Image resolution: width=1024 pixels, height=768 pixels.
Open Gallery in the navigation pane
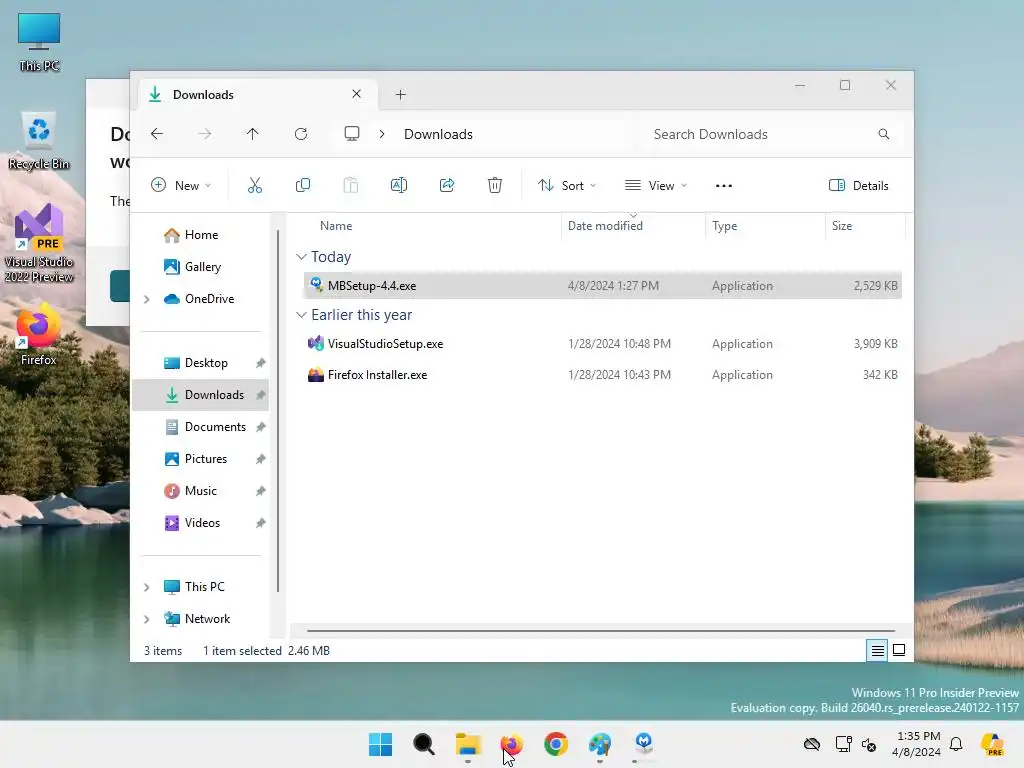coord(200,266)
